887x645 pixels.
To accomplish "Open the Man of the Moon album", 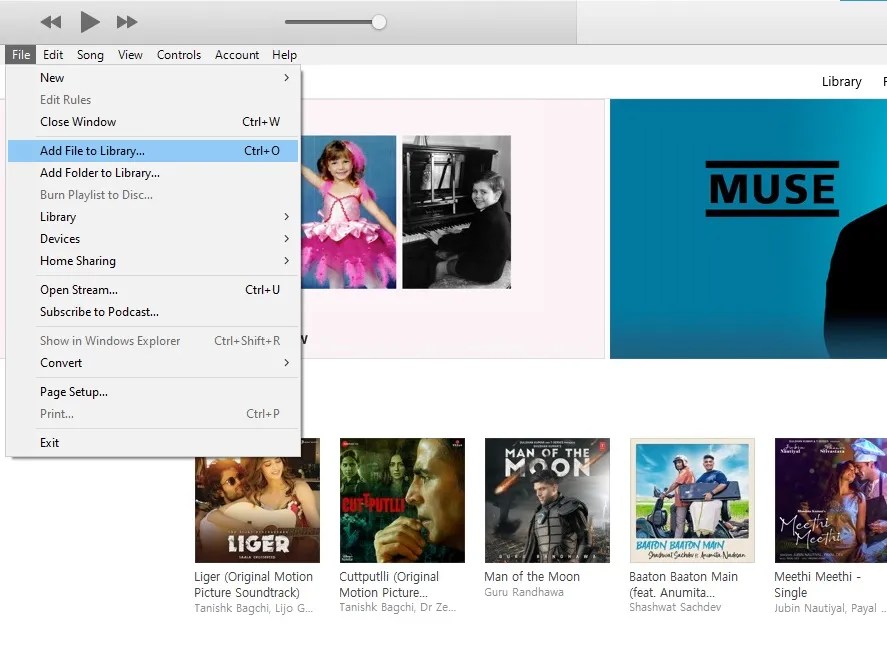I will [546, 500].
